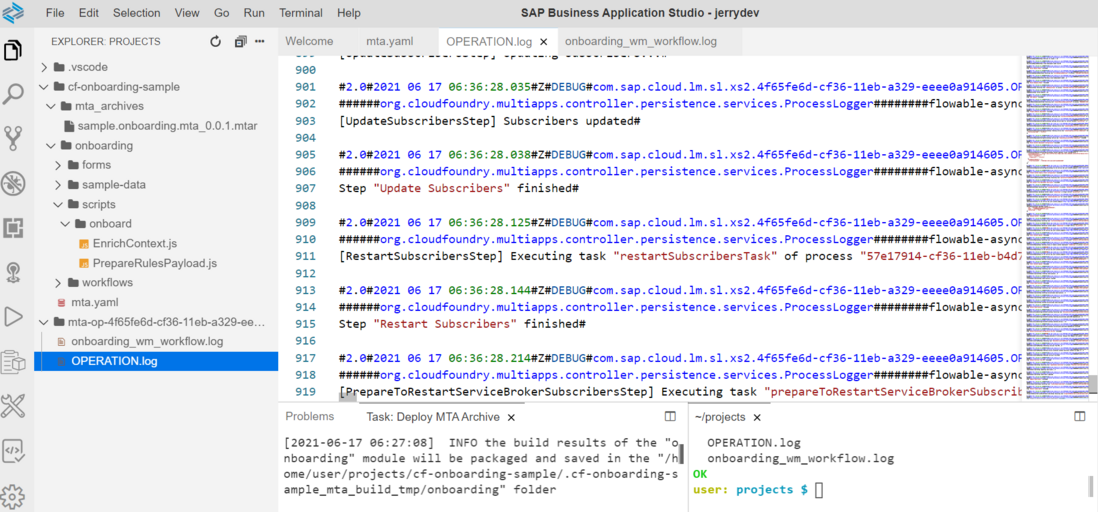Open the Cloud Foundry targets lightbulb icon
The height and width of the screenshot is (512, 1098).
pos(13,272)
